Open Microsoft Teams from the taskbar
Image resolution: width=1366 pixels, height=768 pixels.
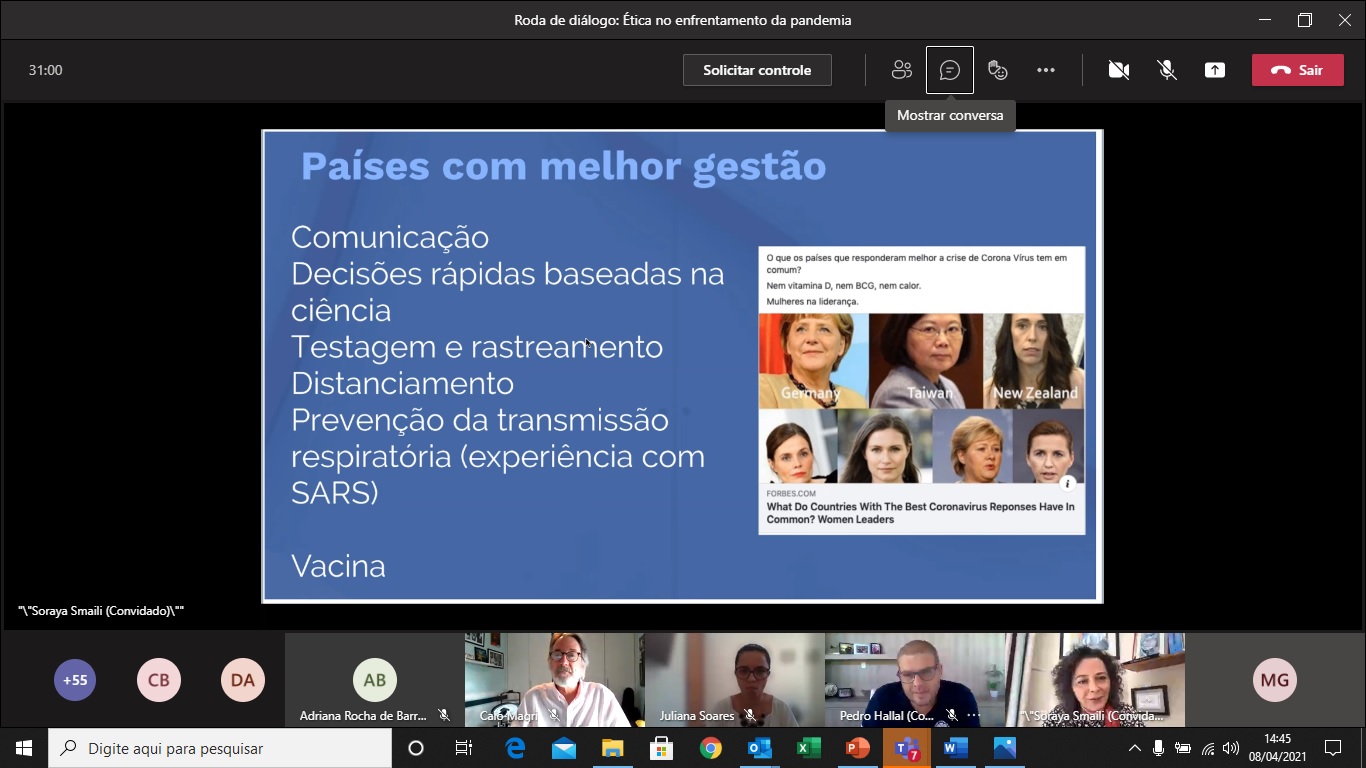(906, 748)
